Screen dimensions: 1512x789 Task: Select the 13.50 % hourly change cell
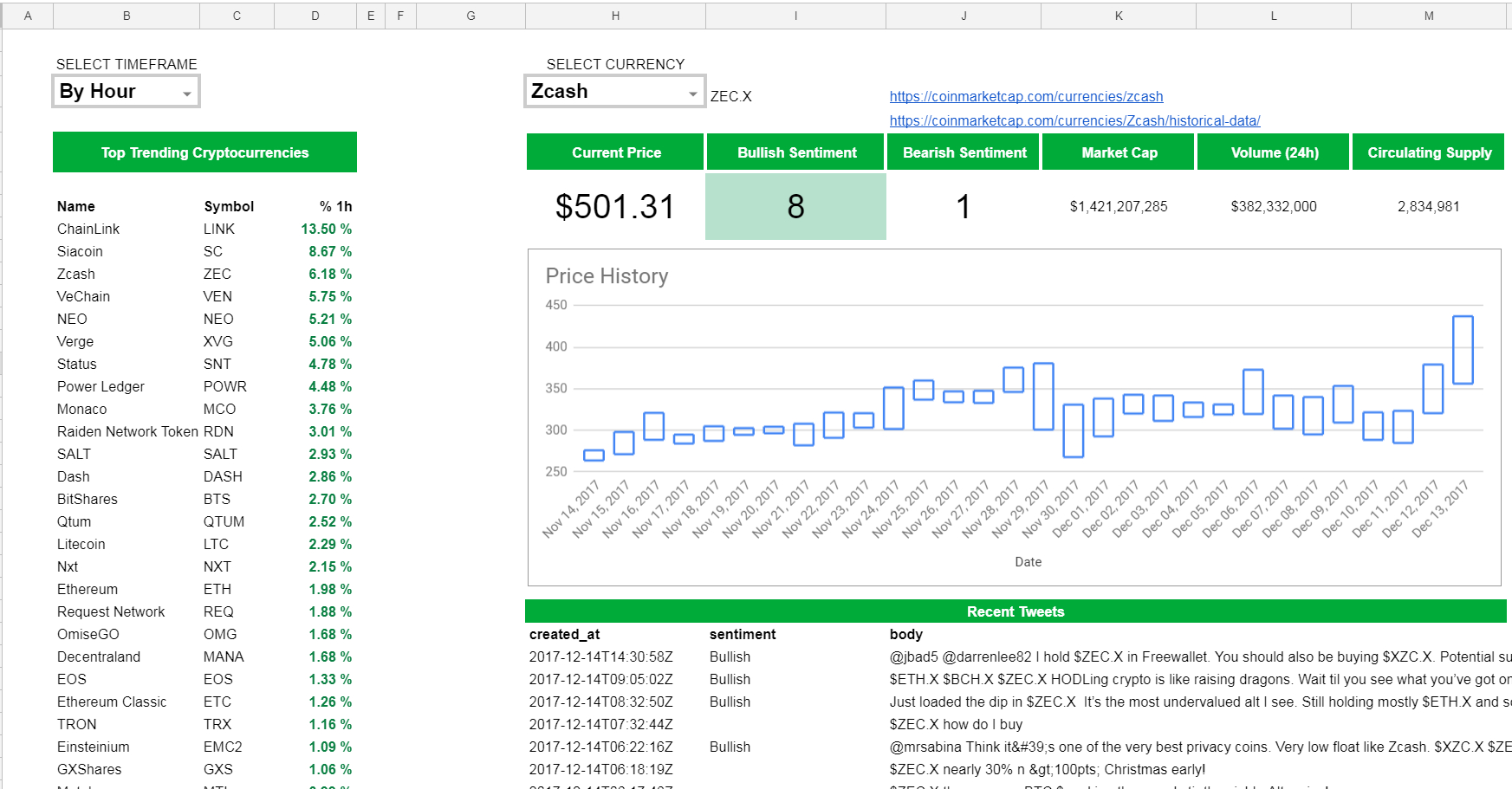tap(326, 230)
